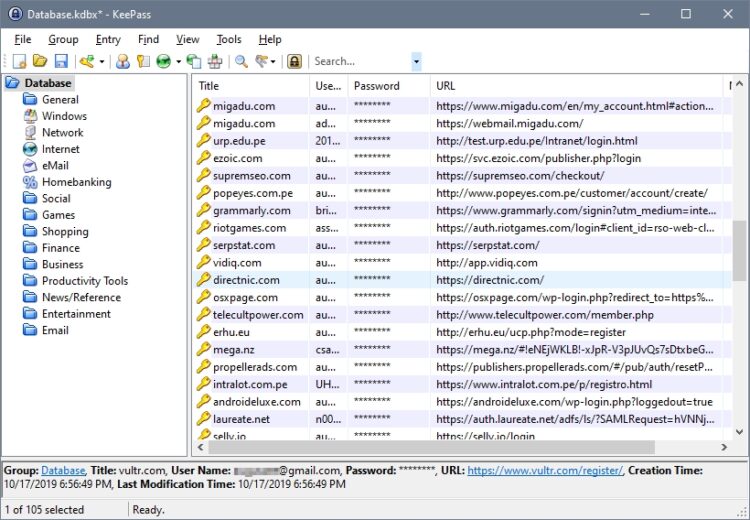
Task: Select the News/Reference group
Action: [x=81, y=298]
